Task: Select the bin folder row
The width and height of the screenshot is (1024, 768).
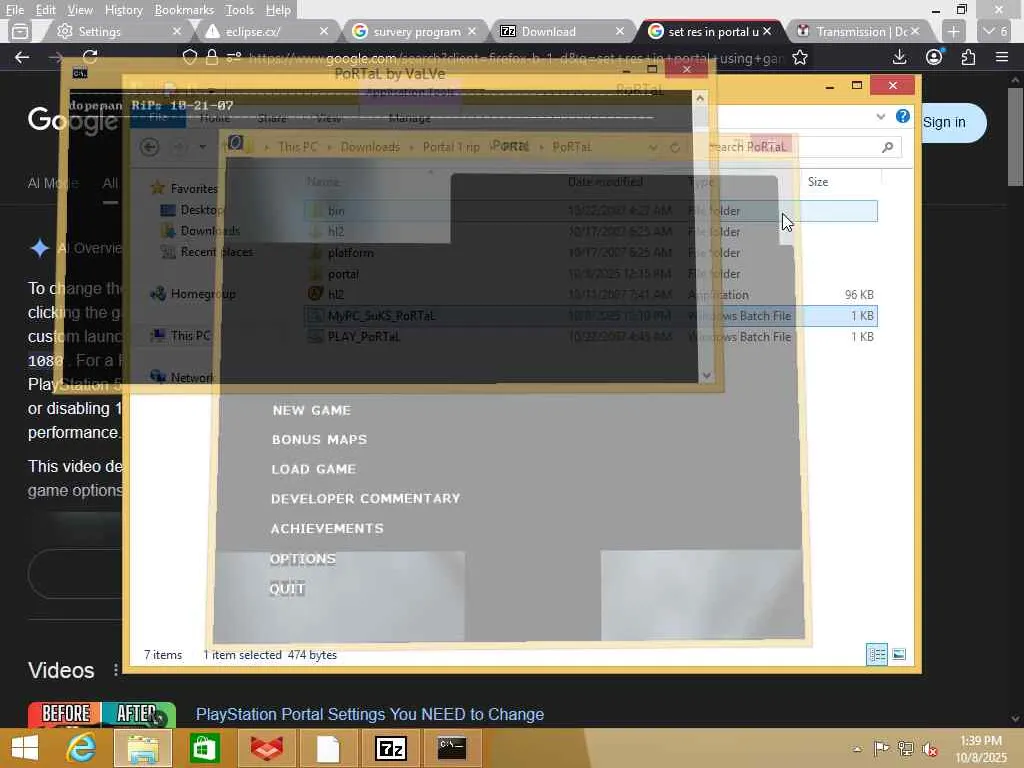Action: [590, 211]
